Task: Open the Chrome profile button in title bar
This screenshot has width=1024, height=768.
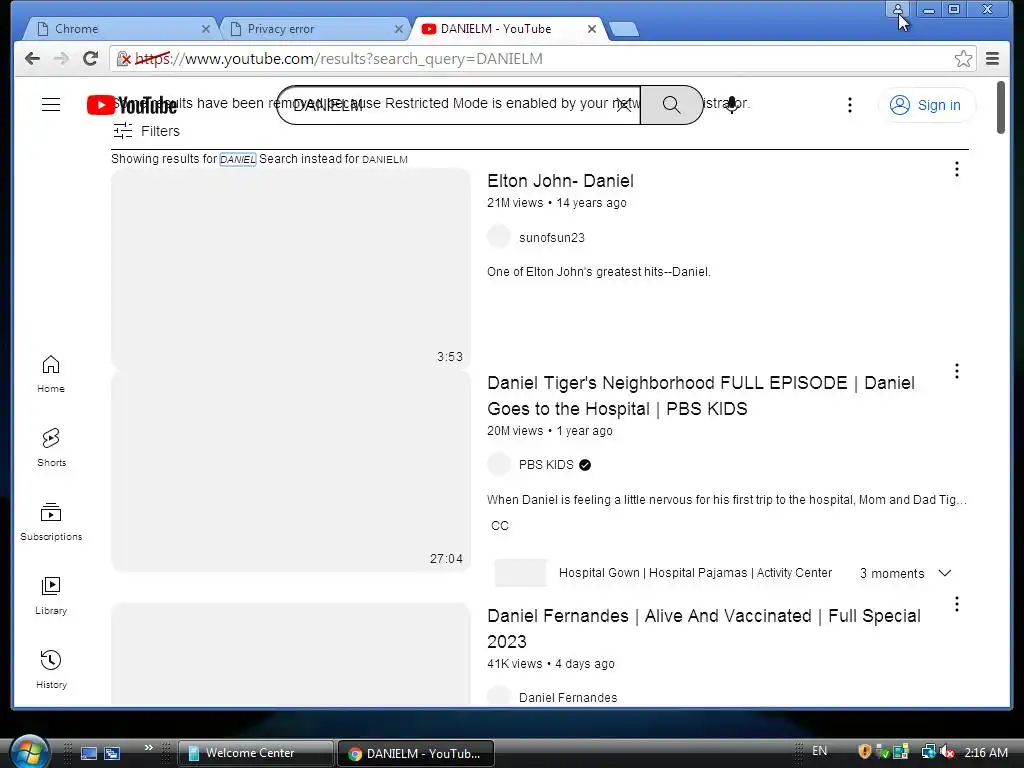Action: click(x=898, y=9)
